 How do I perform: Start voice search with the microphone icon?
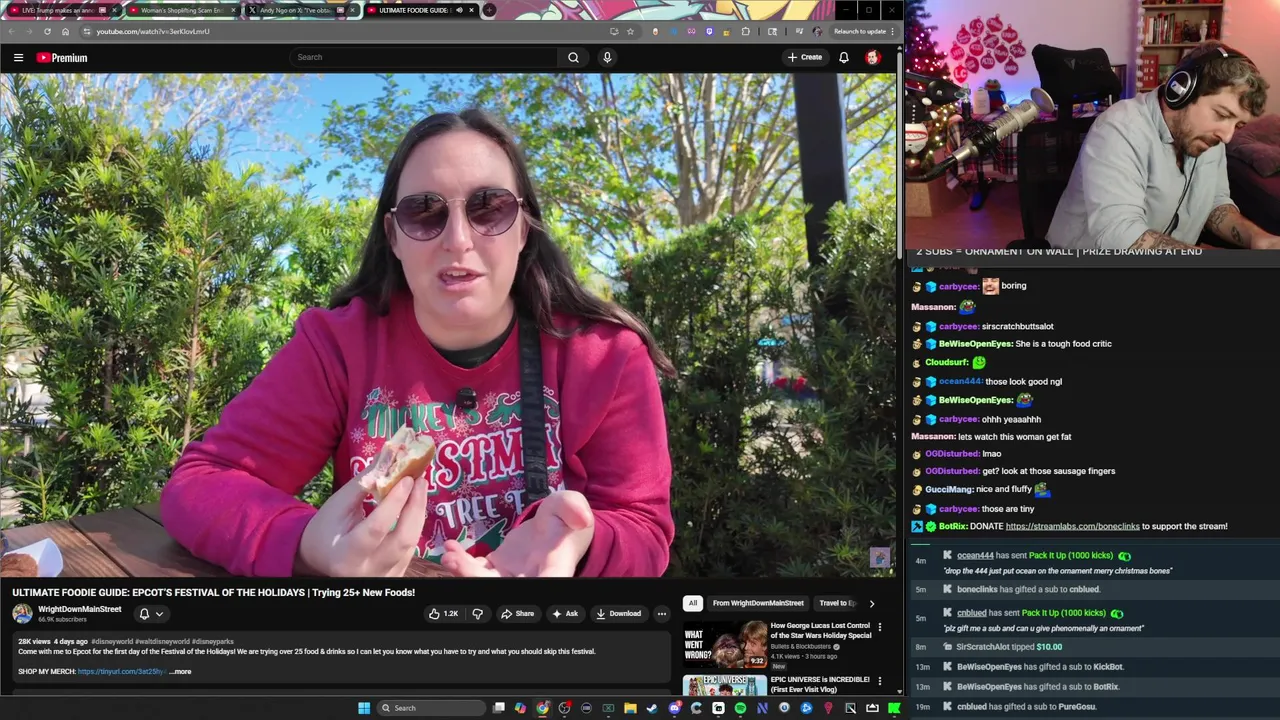pos(607,57)
